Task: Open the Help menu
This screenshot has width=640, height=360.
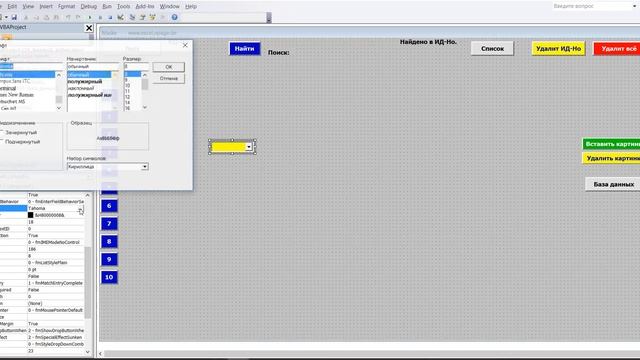Action: tap(191, 7)
